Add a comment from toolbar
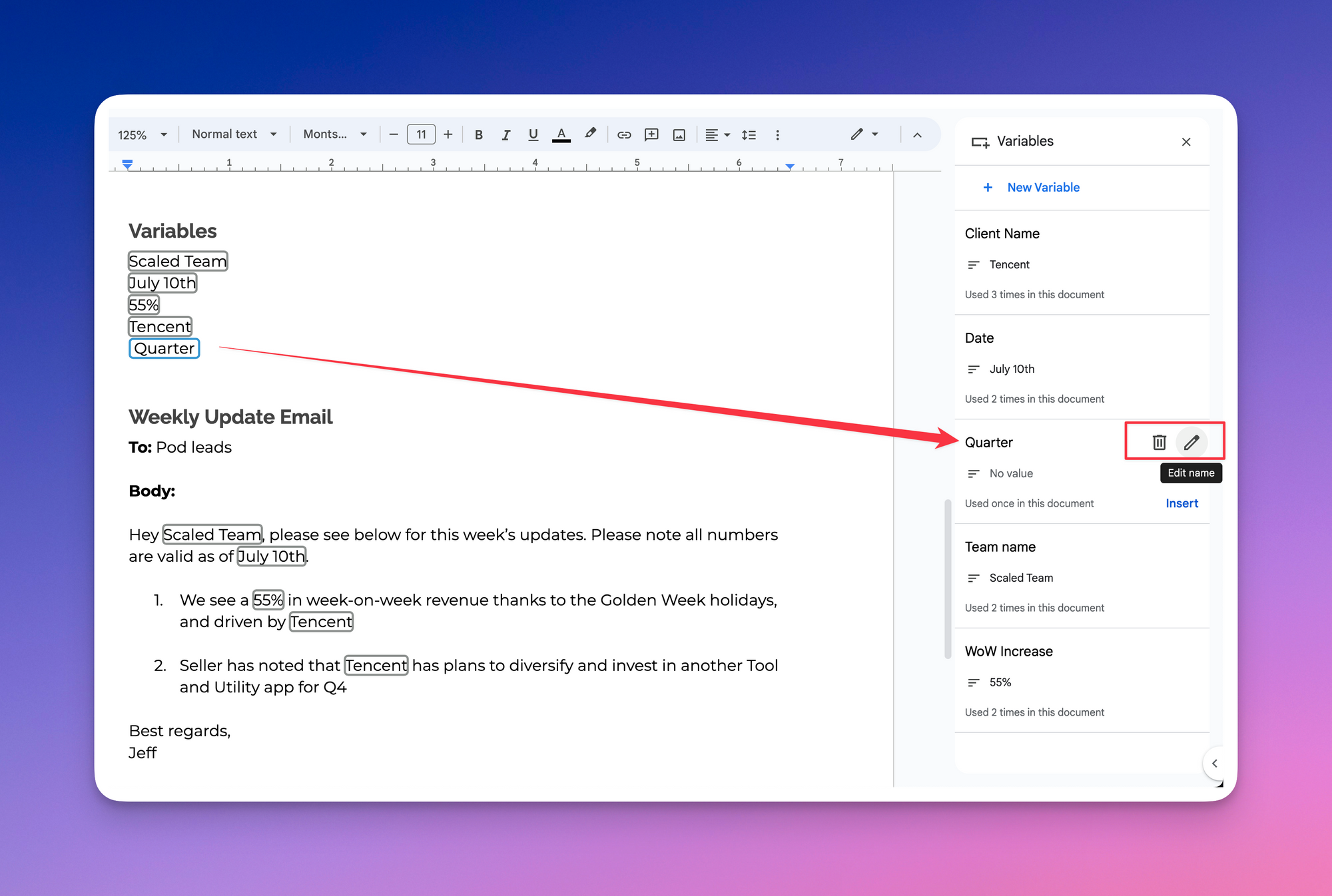Screen dimensions: 1332x896 point(651,135)
